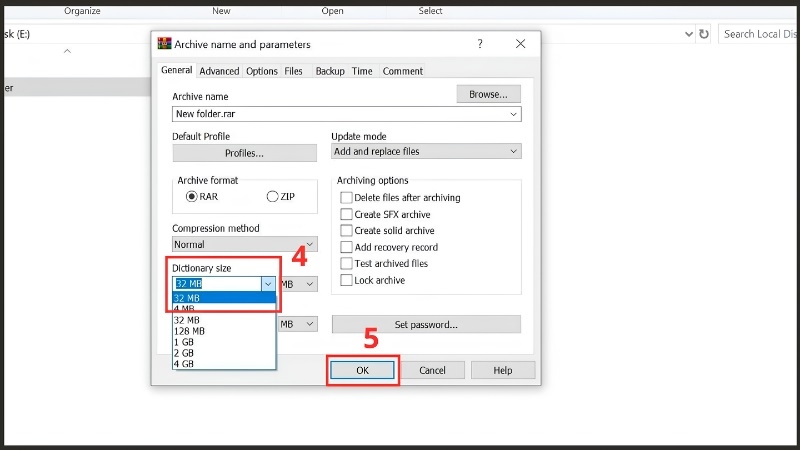Click the Search Local Disk box
This screenshot has height=450, width=800.
759,34
